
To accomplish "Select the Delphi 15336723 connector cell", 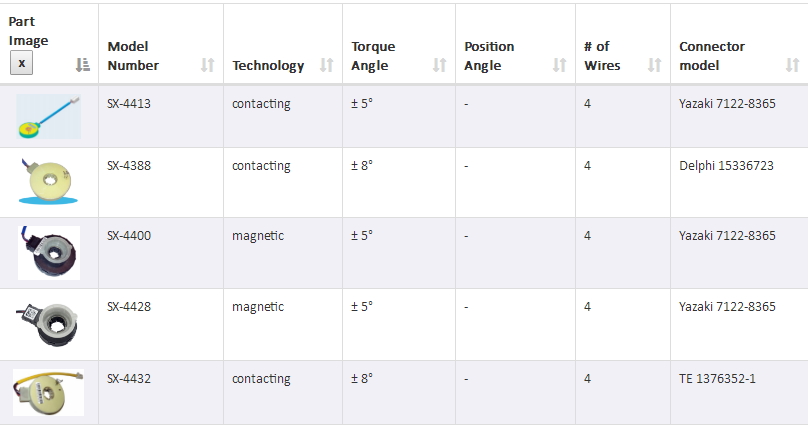I will (x=726, y=165).
